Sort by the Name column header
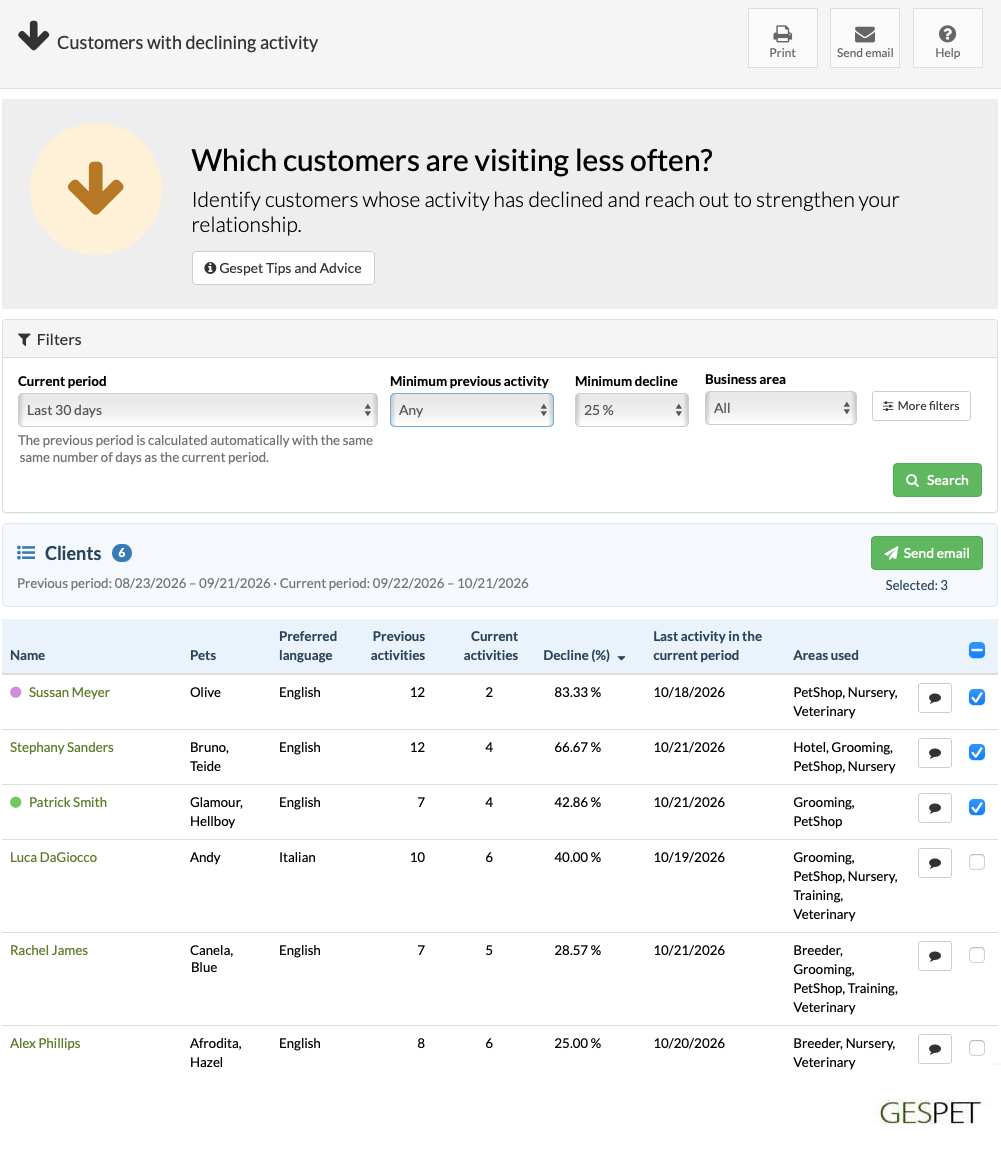1001x1153 pixels. pyautogui.click(x=27, y=655)
